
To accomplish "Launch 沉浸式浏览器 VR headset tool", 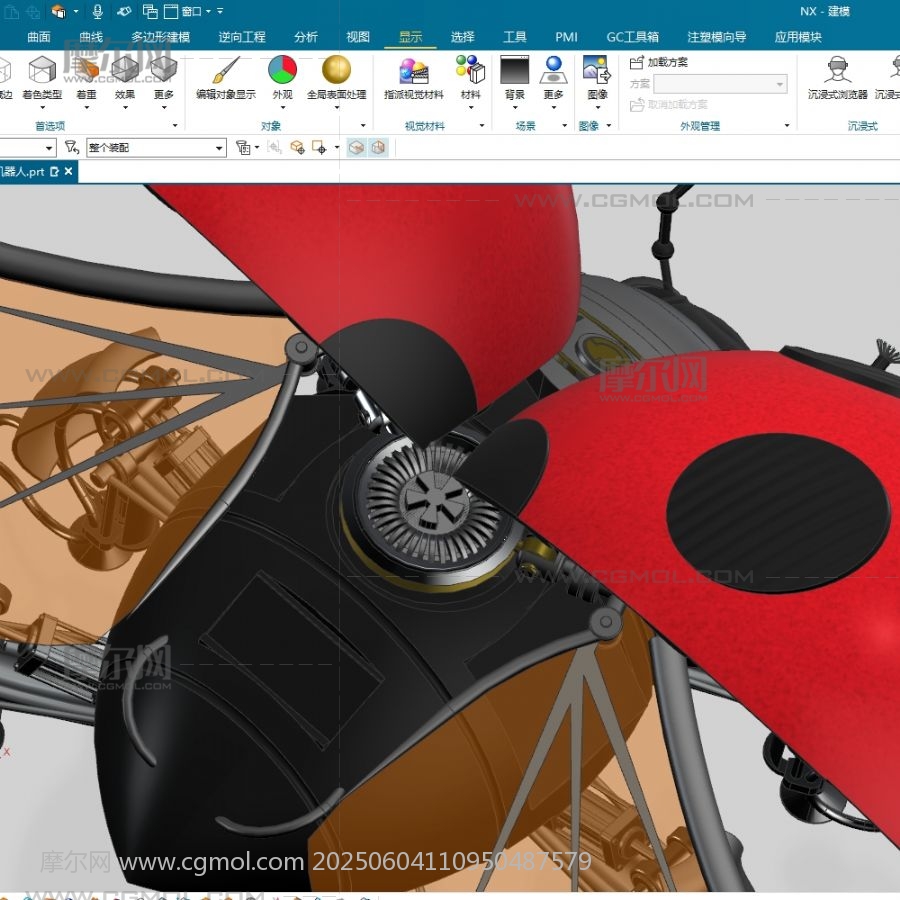I will (x=837, y=69).
